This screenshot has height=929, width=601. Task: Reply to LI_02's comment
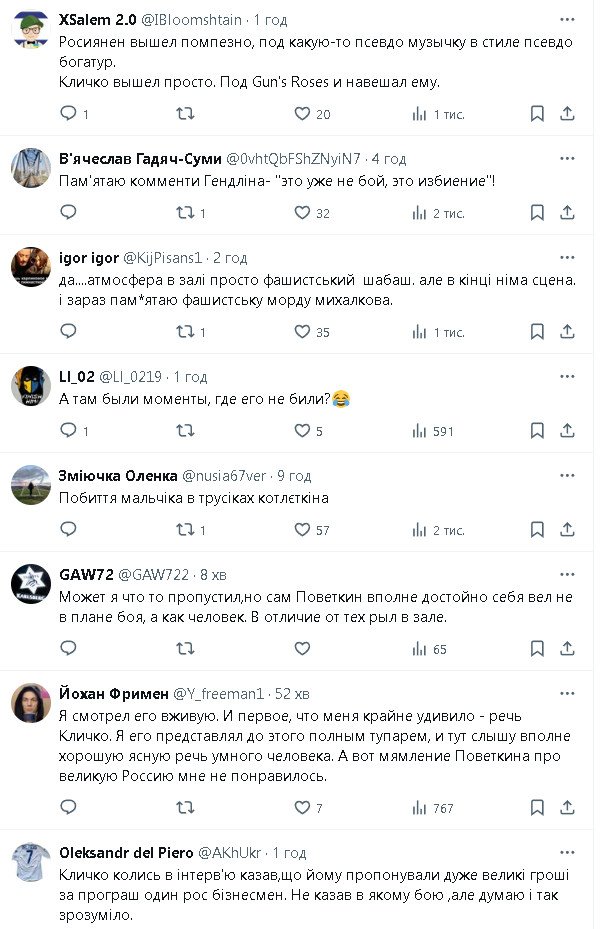(69, 431)
